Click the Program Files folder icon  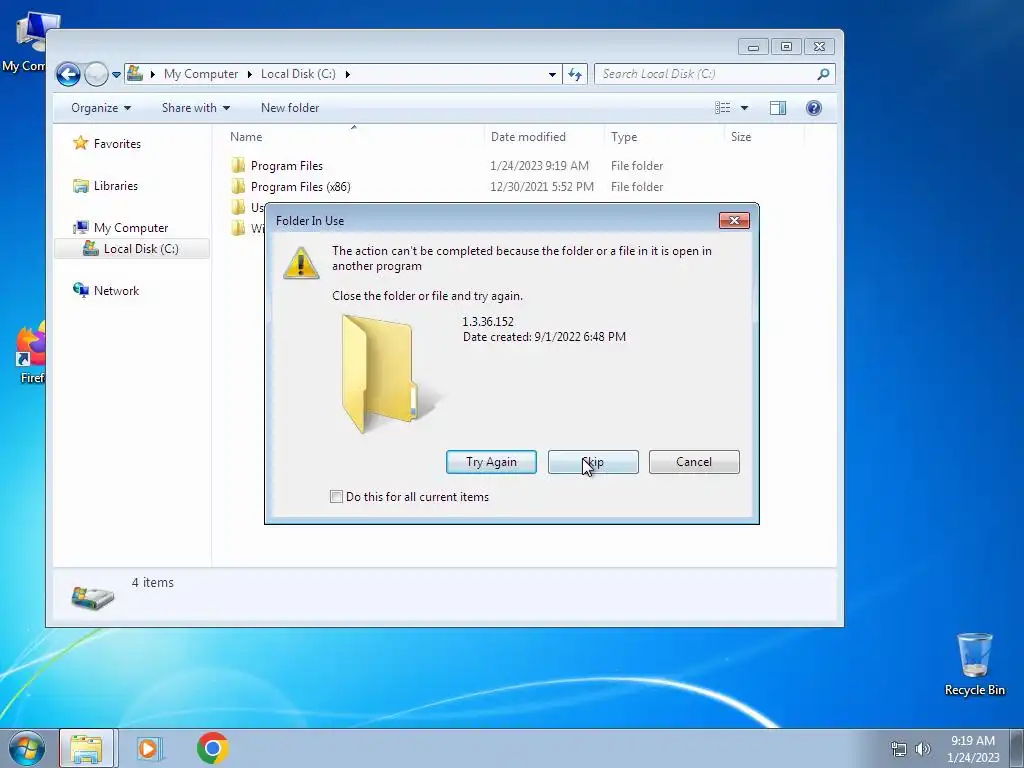(238, 165)
